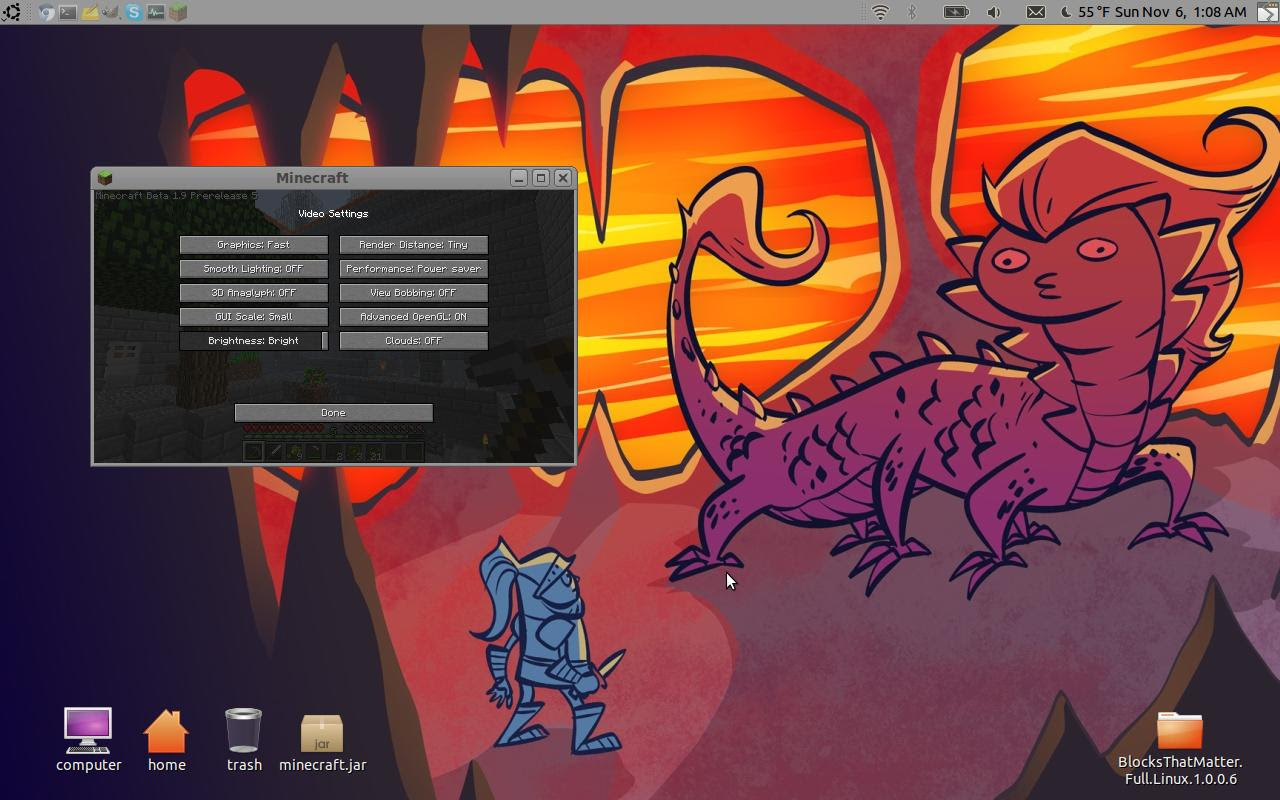Change the GUI Scale: Small option
1280x800 pixels.
click(x=254, y=317)
